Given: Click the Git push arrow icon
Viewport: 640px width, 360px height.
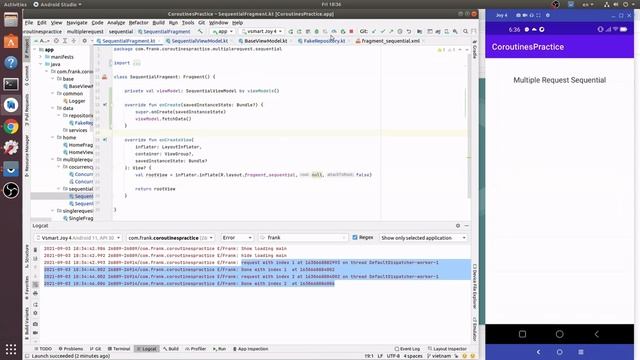Looking at the screenshot, I should point(391,31).
